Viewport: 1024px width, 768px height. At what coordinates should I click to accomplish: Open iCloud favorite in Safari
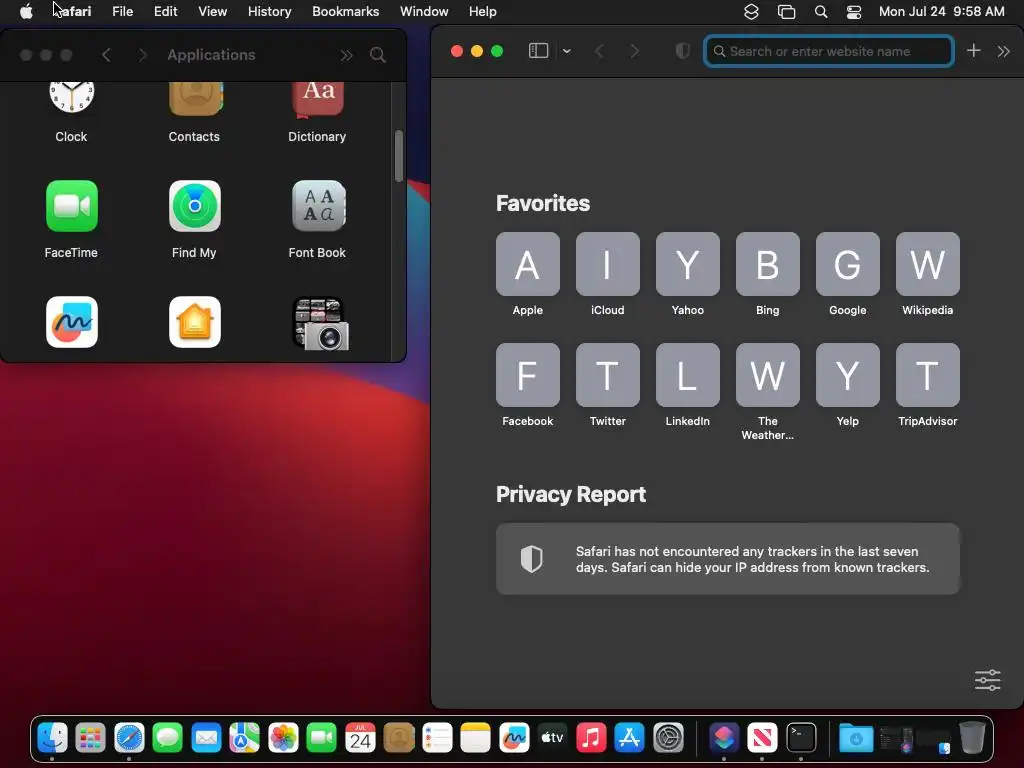607,264
